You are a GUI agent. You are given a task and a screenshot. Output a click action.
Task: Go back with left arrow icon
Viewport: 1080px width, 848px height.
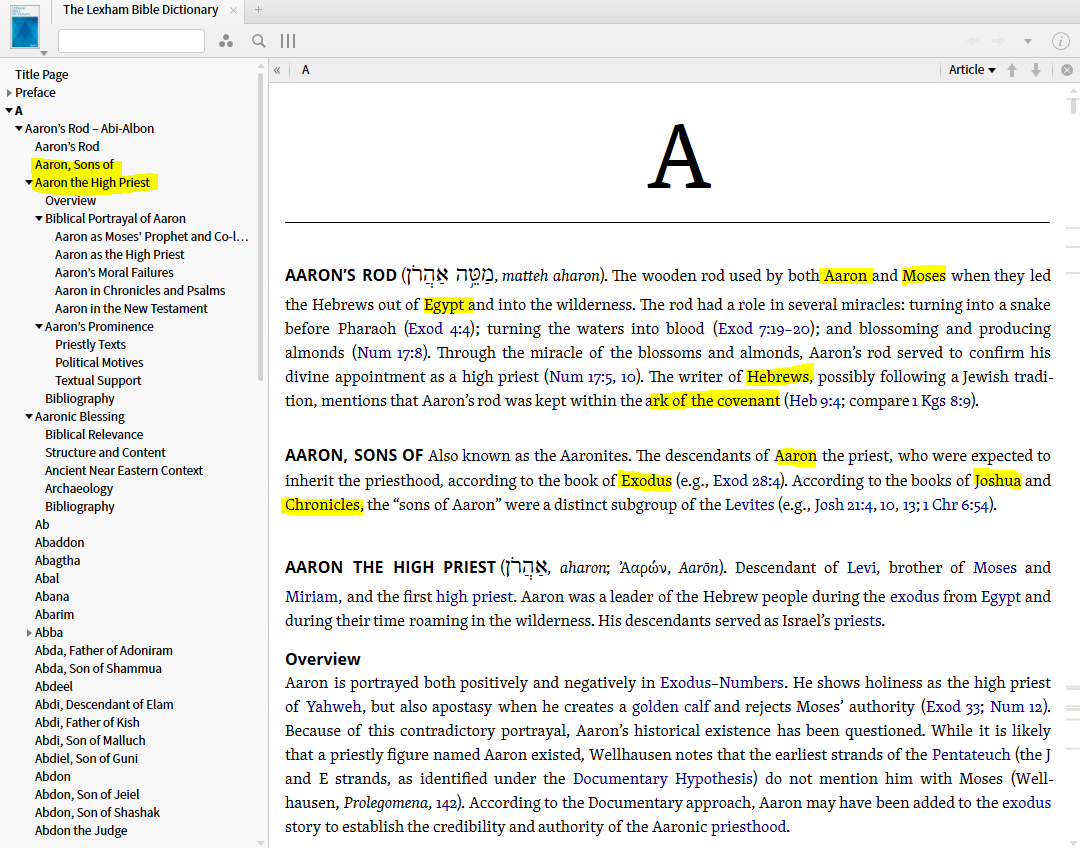coord(973,41)
